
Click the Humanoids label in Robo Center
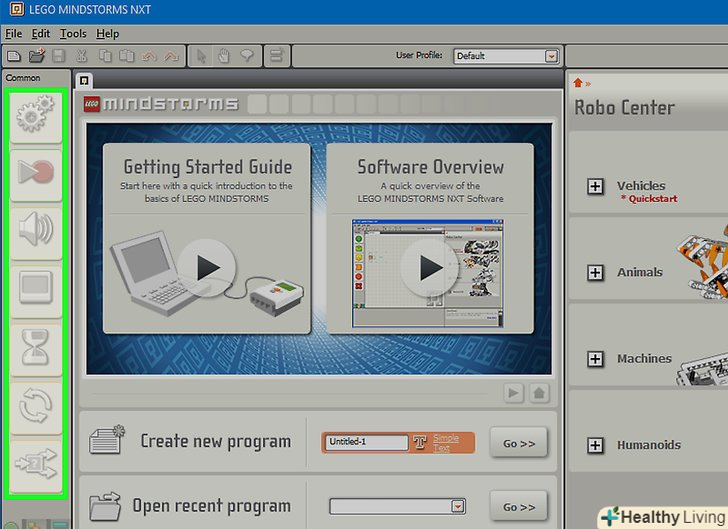649,445
